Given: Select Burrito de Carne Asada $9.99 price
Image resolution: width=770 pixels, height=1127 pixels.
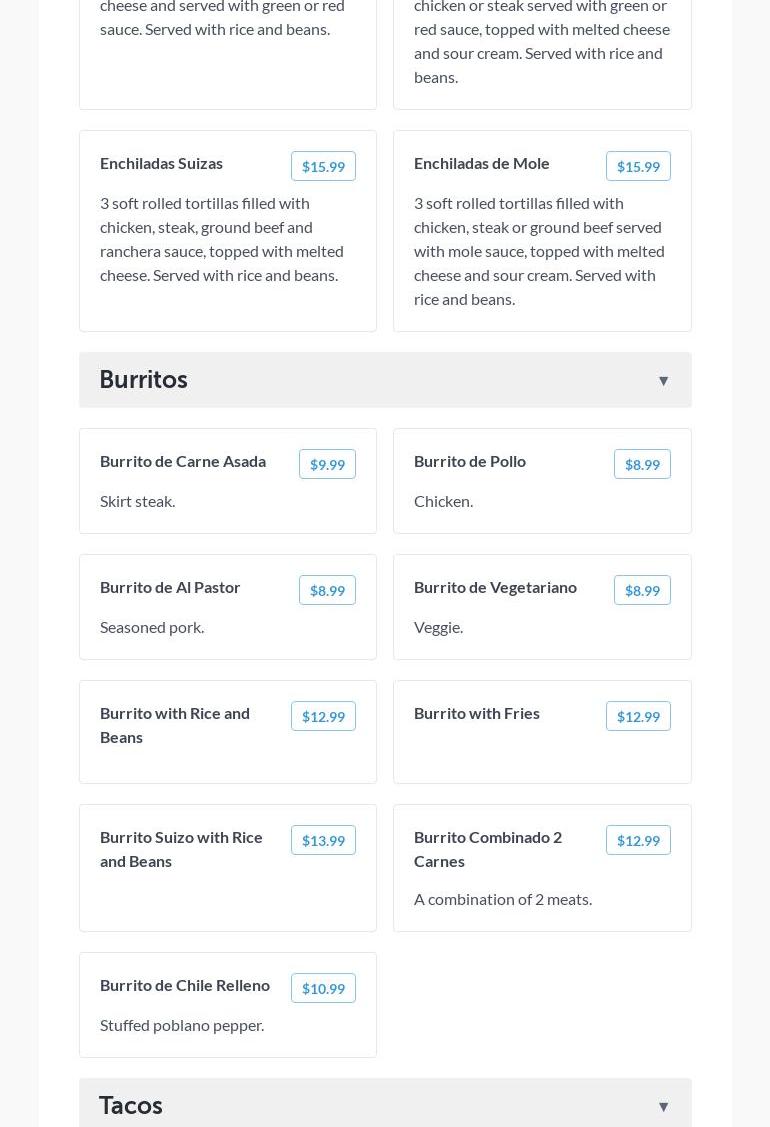Looking at the screenshot, I should click(327, 464).
